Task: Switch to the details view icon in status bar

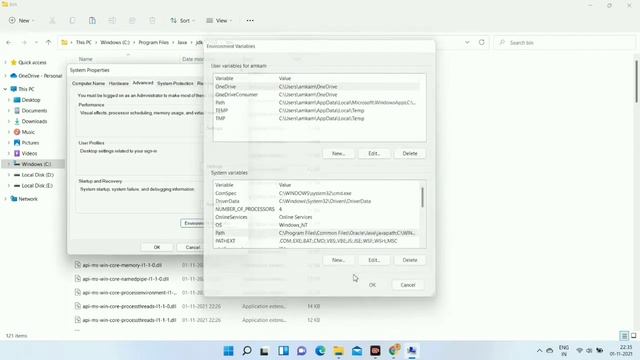Action: [x=624, y=336]
